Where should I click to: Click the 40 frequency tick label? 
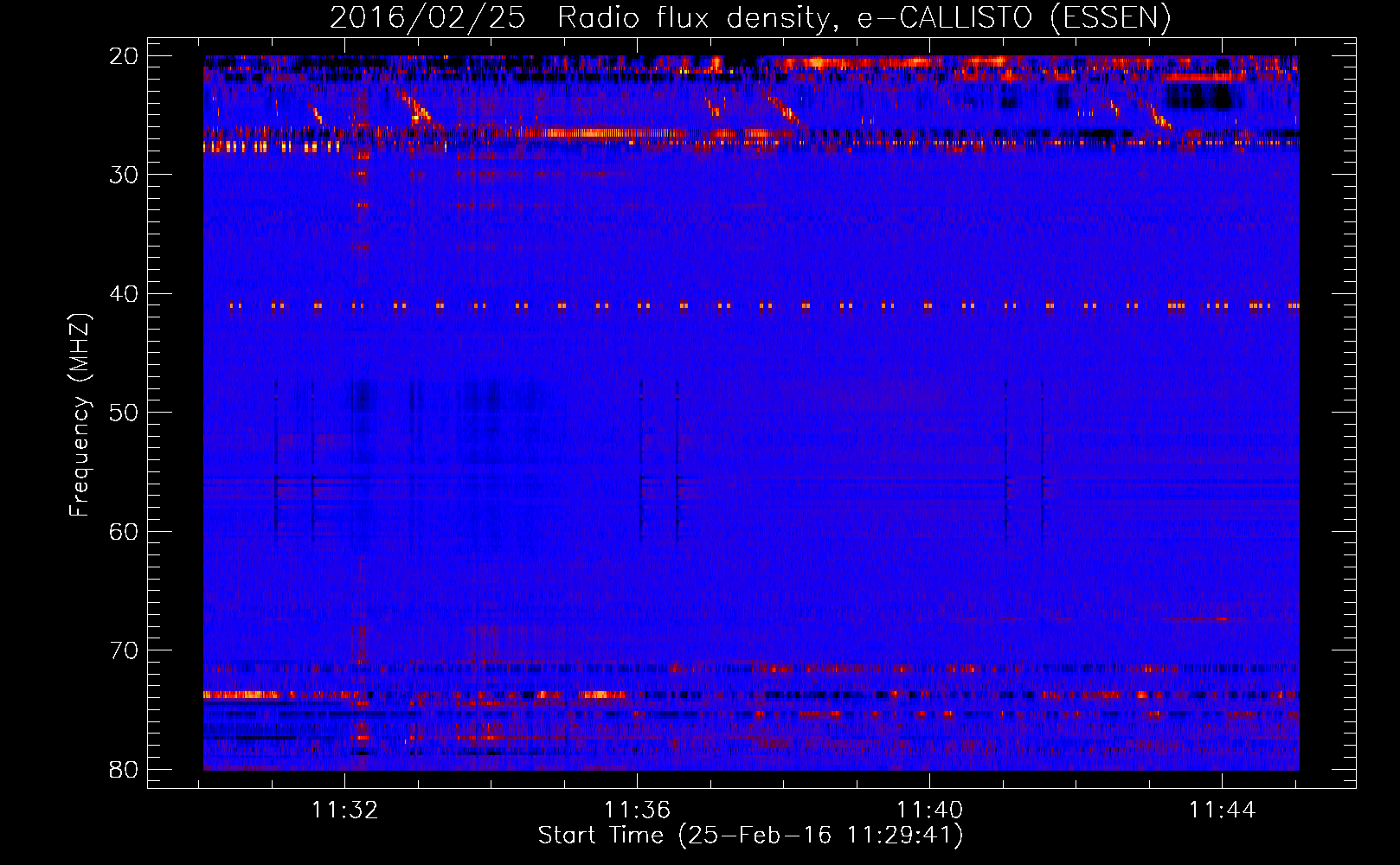(125, 294)
